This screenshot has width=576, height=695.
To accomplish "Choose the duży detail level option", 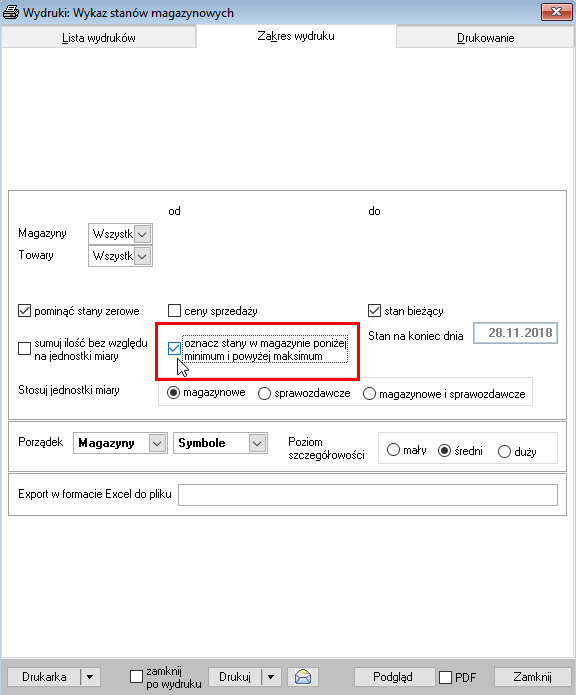I will click(504, 452).
